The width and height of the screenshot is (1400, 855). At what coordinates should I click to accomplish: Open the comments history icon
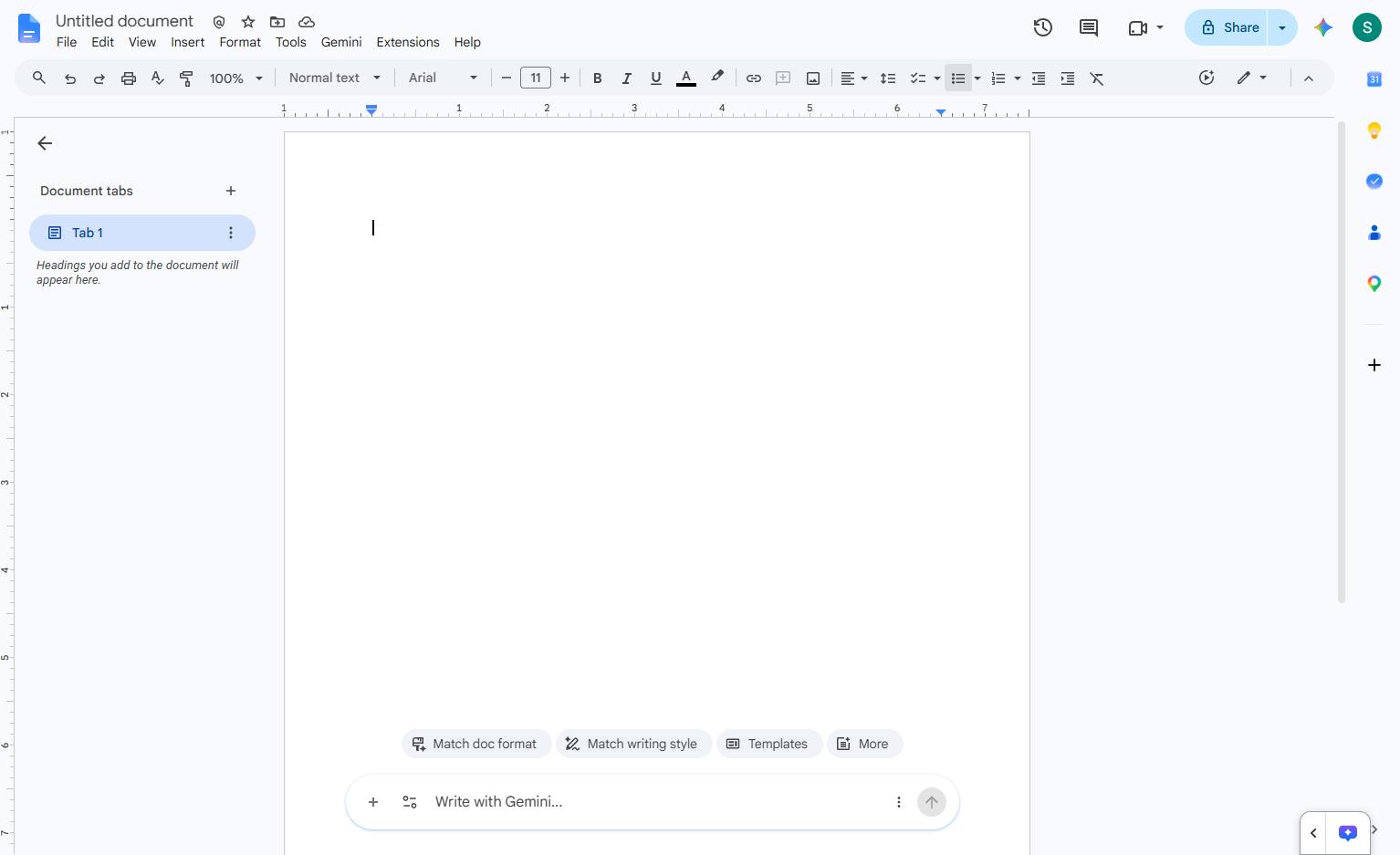[x=1089, y=27]
